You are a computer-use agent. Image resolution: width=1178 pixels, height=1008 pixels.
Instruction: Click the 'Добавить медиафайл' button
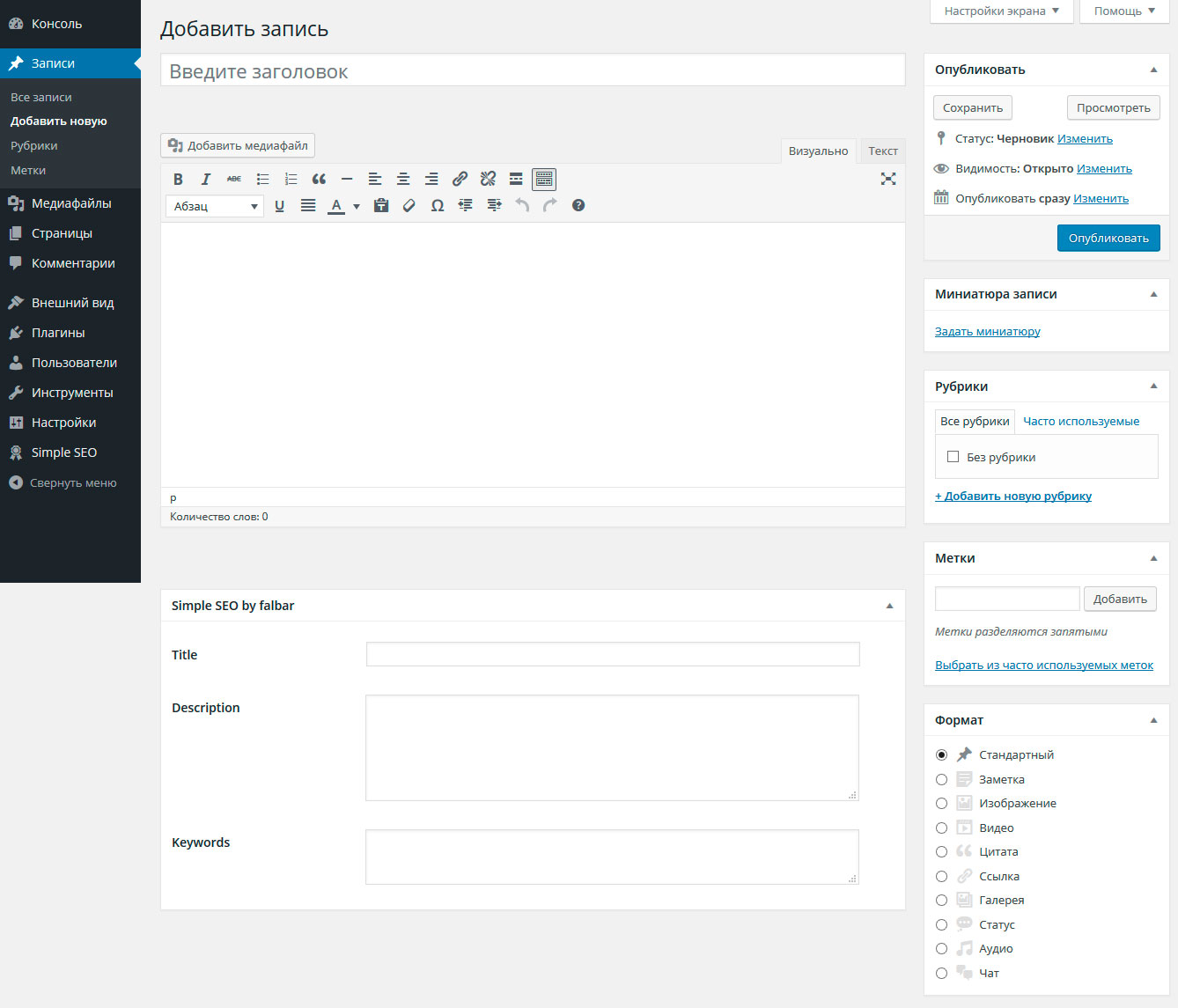[x=238, y=145]
